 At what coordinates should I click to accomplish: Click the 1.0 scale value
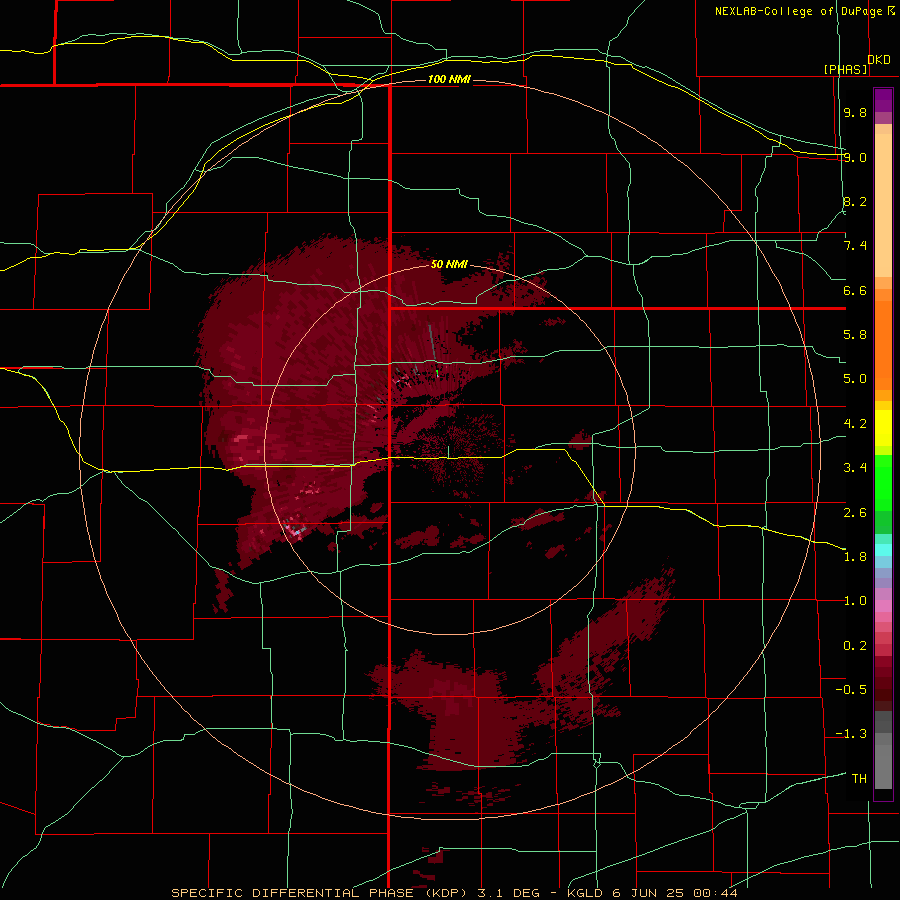click(855, 601)
